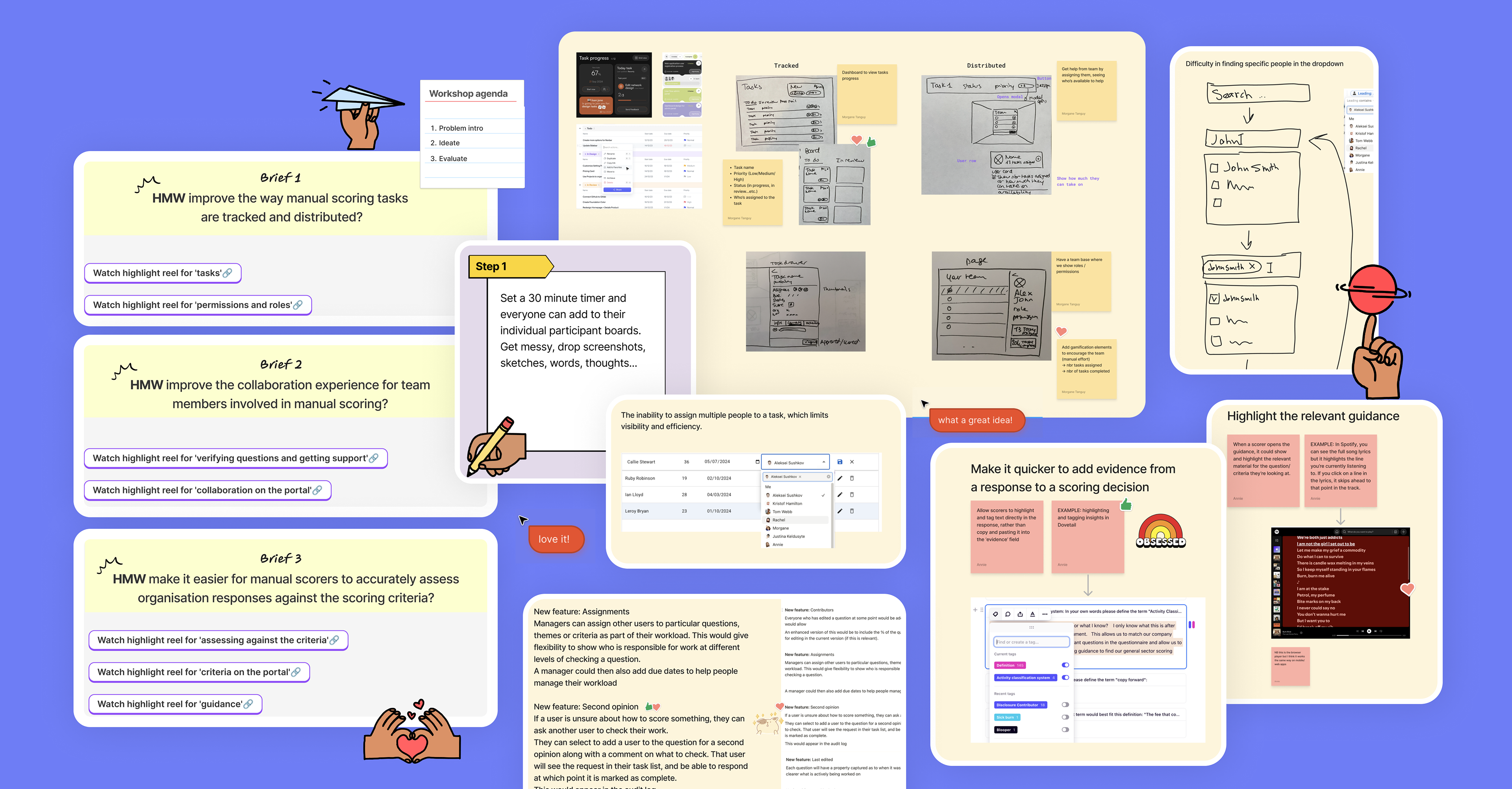This screenshot has width=1512, height=789.
Task: Click the black Blooper tag chip
Action: tap(1006, 730)
